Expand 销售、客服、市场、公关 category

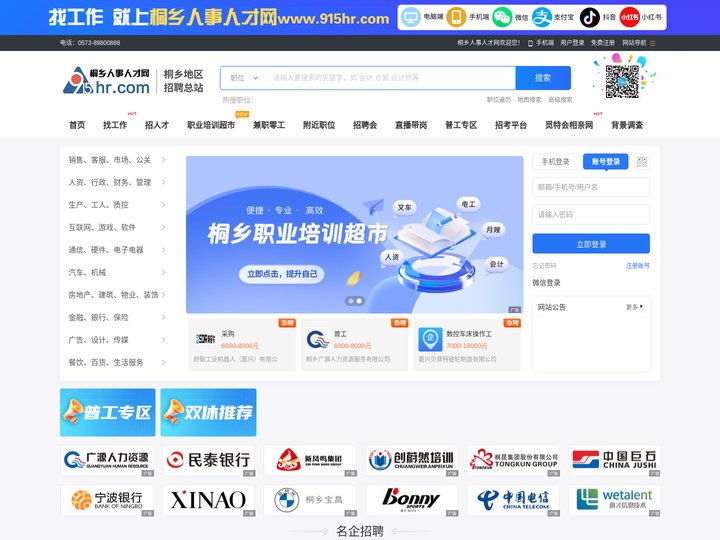(x=116, y=160)
